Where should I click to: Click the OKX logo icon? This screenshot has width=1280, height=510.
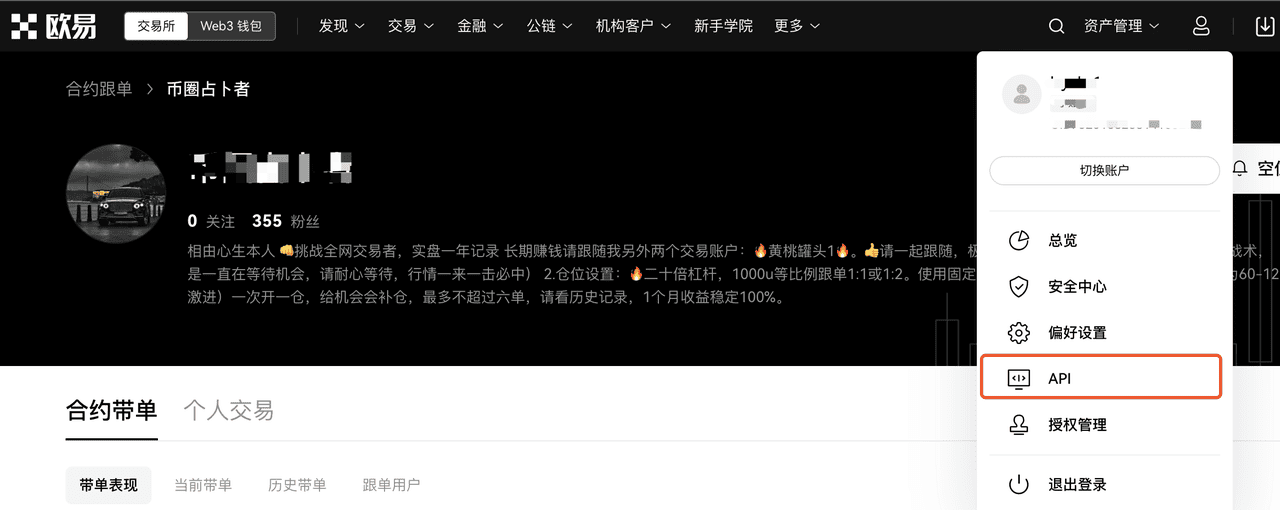click(23, 26)
